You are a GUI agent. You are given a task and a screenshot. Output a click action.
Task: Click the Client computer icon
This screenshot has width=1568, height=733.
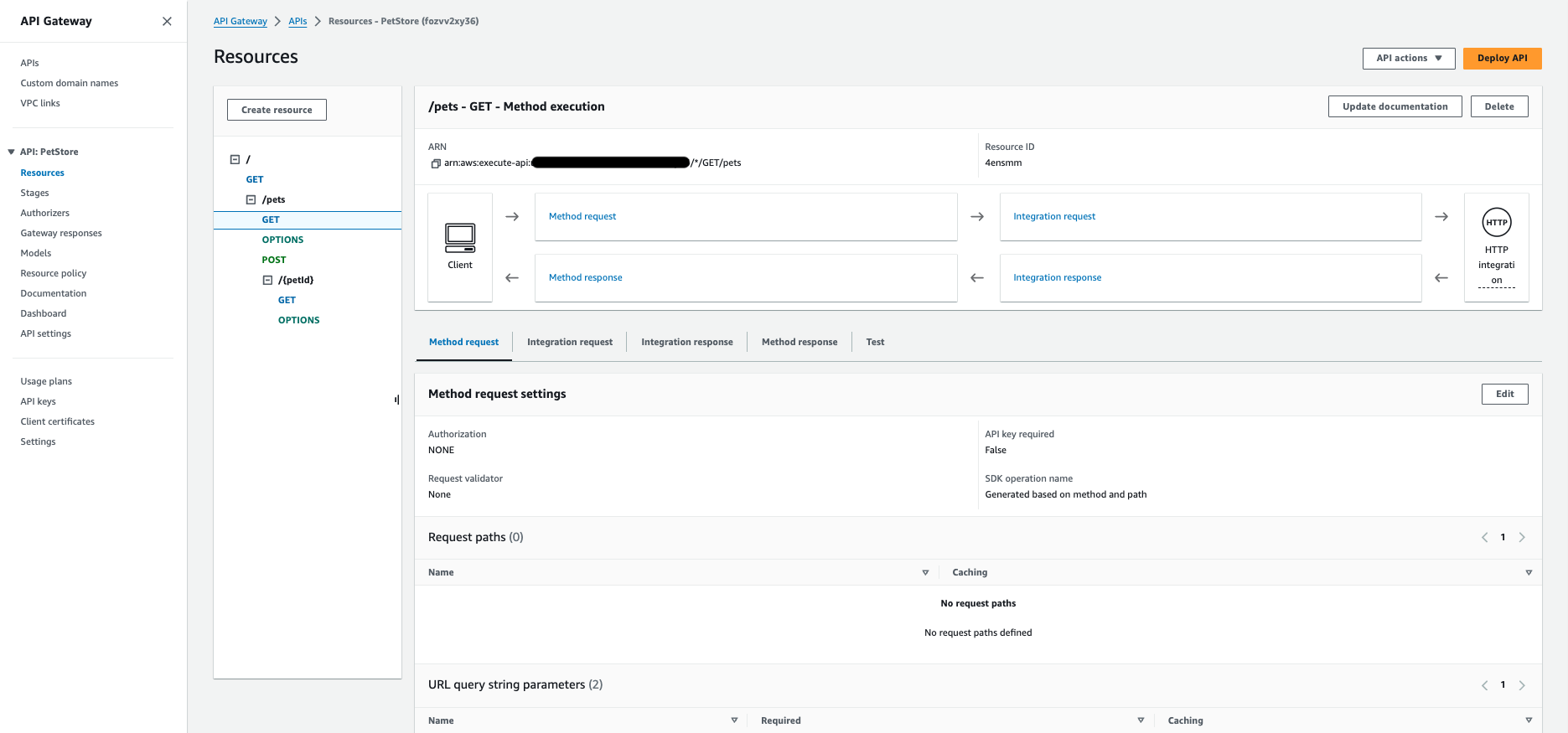coord(460,238)
